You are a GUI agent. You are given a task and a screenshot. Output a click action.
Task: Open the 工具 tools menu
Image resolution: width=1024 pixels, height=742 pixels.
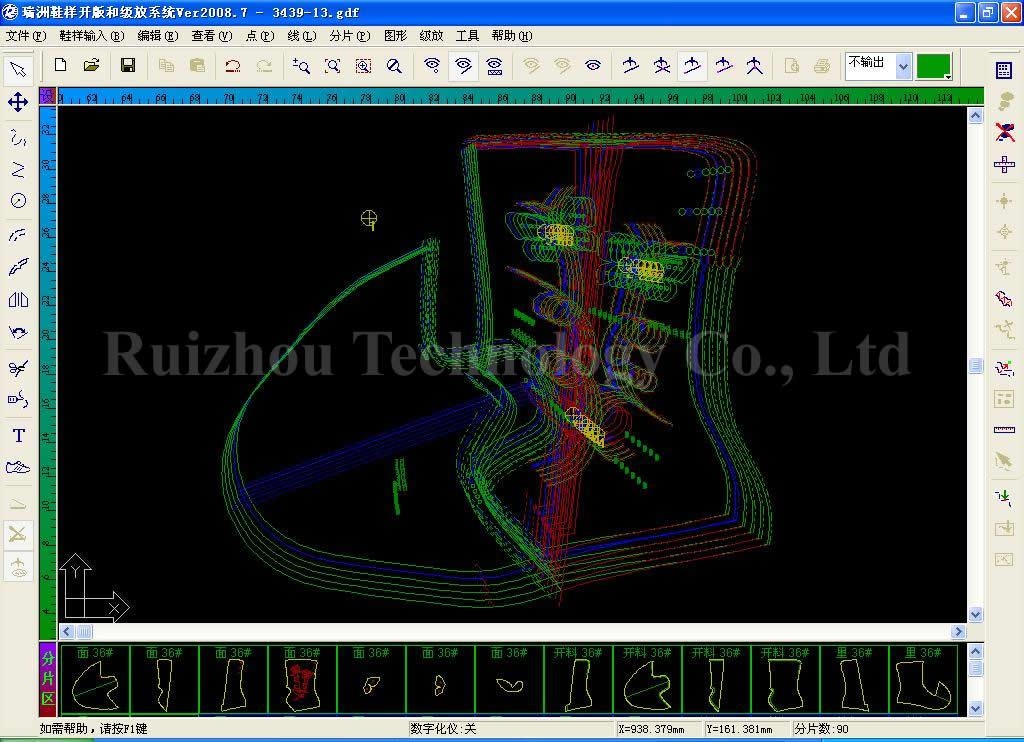pos(467,36)
